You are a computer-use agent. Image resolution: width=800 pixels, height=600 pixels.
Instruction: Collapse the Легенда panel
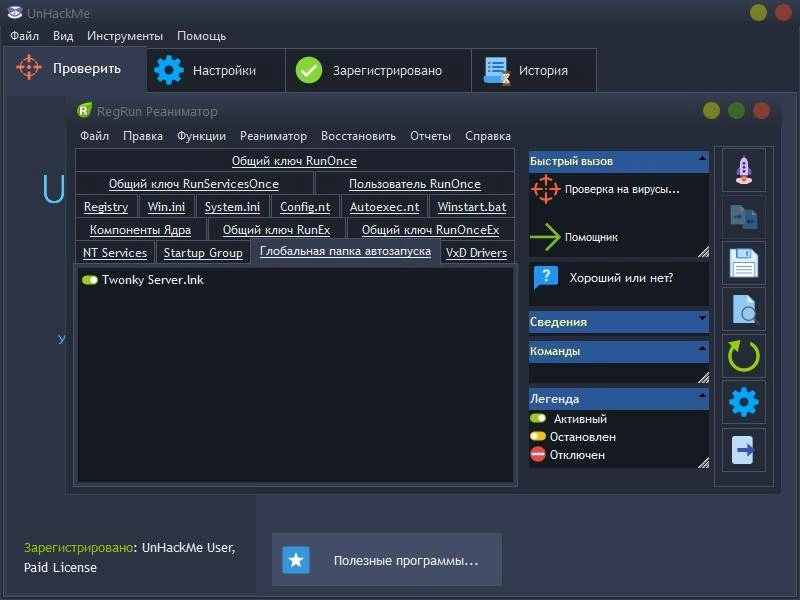703,395
